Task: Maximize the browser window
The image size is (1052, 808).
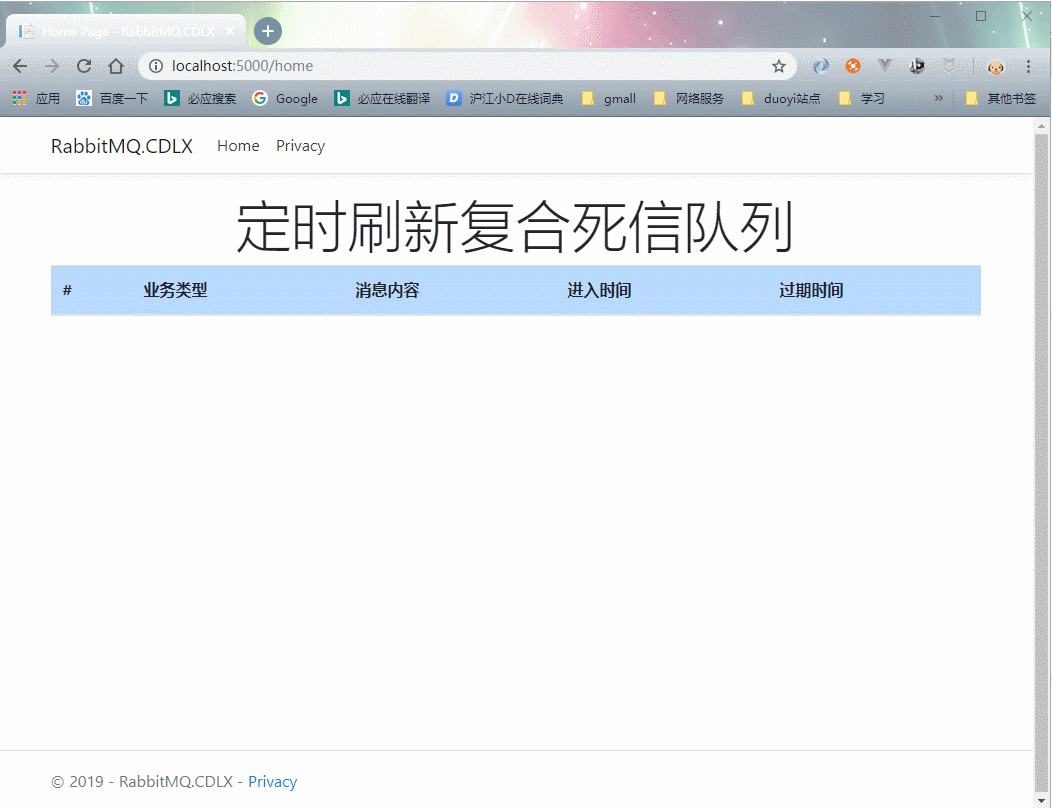Action: pyautogui.click(x=981, y=16)
